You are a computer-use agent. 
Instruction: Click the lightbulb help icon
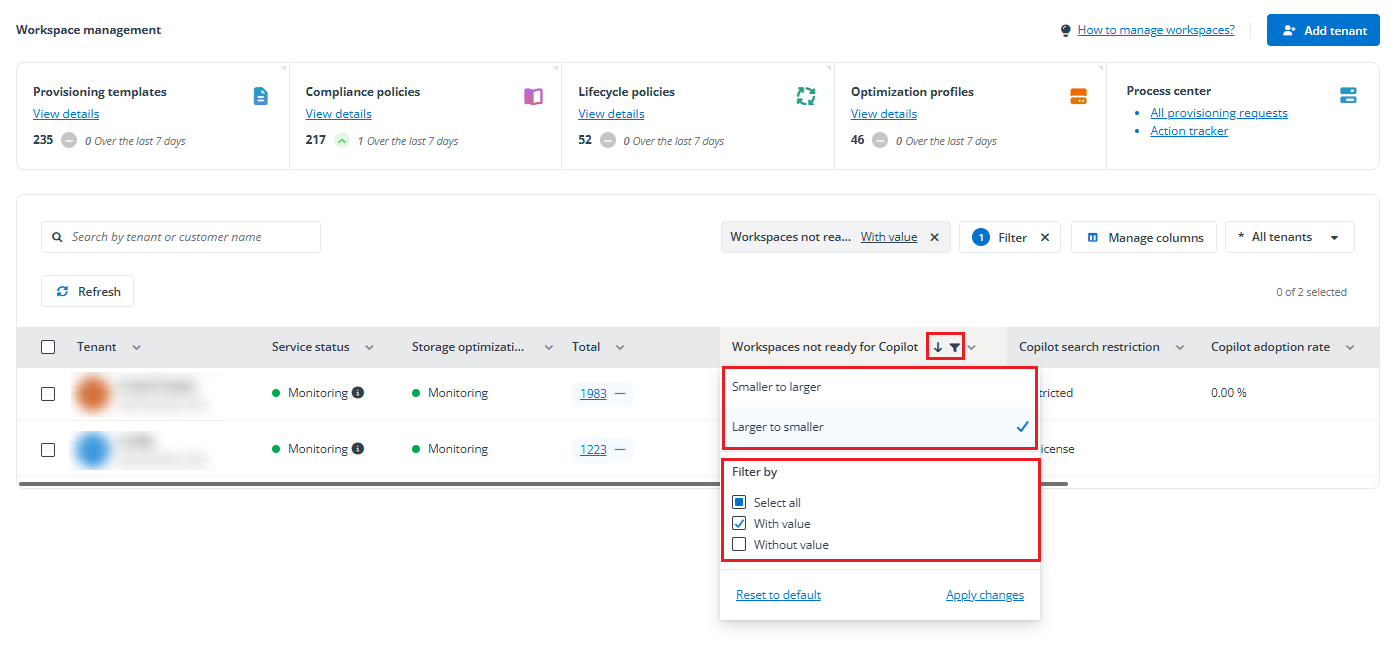1066,30
